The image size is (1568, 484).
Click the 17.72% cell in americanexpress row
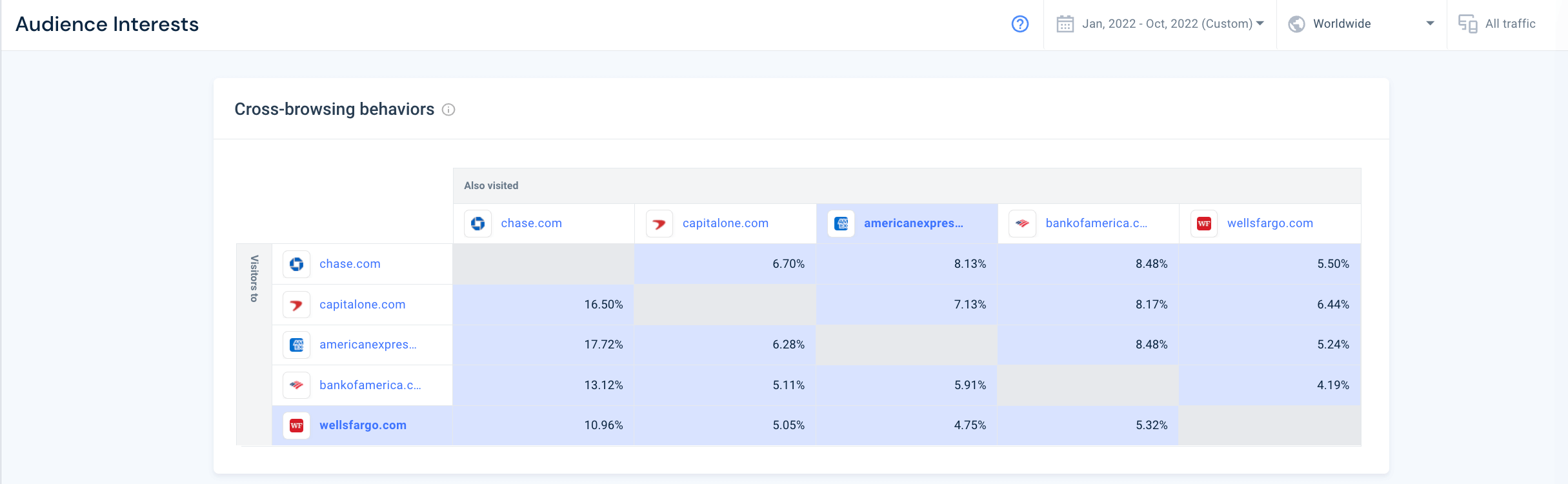[x=543, y=345]
